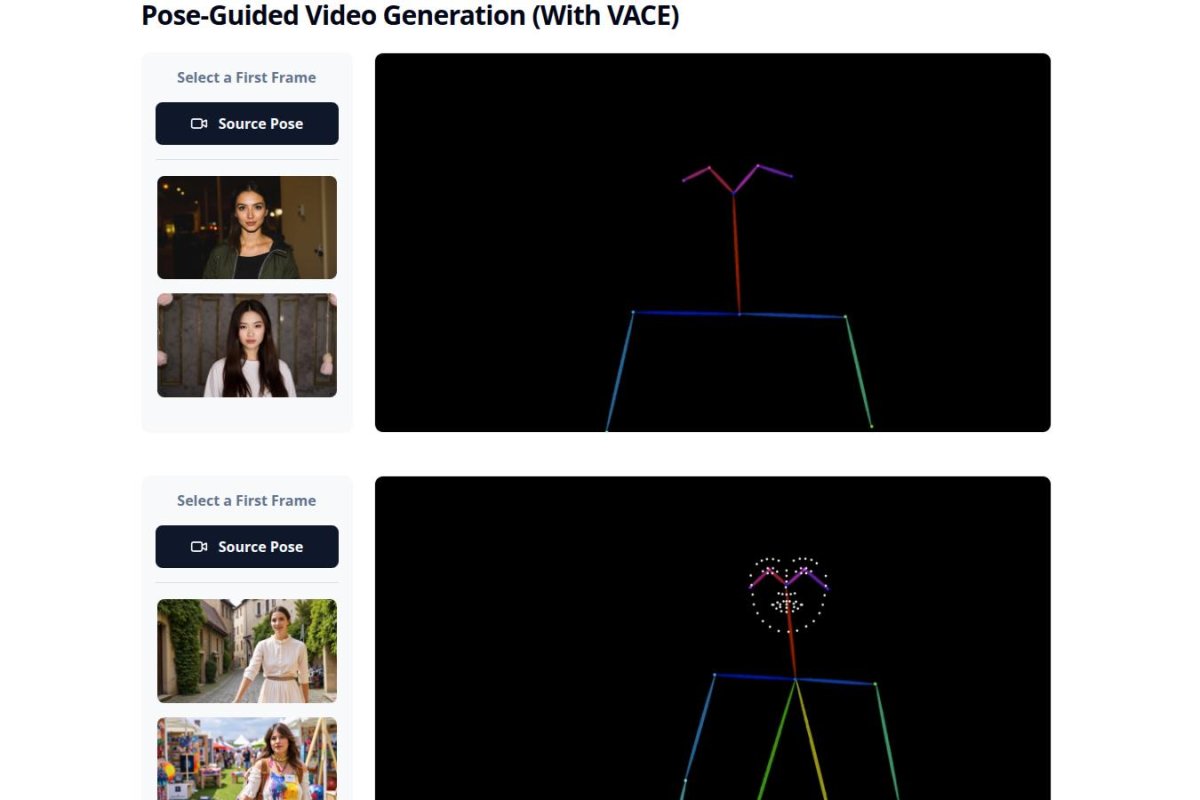This screenshot has width=1200, height=800.
Task: Click the red neck line in faceless skeleton
Action: 736,255
